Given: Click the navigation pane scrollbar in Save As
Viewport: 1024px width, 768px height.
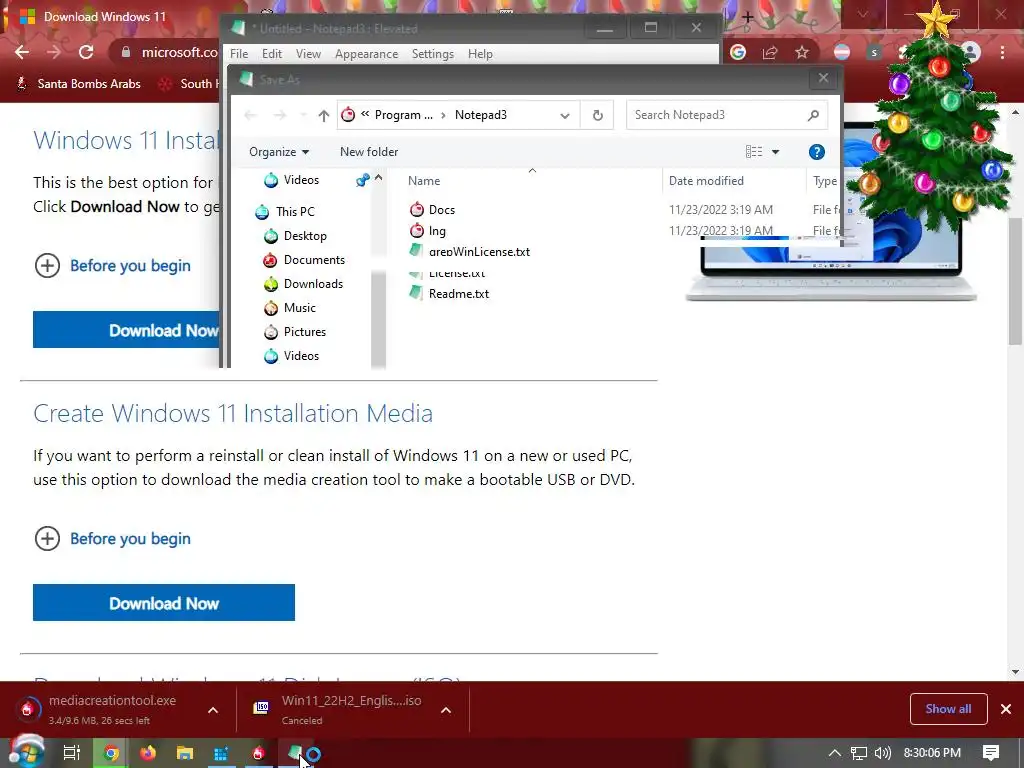Looking at the screenshot, I should tap(378, 319).
